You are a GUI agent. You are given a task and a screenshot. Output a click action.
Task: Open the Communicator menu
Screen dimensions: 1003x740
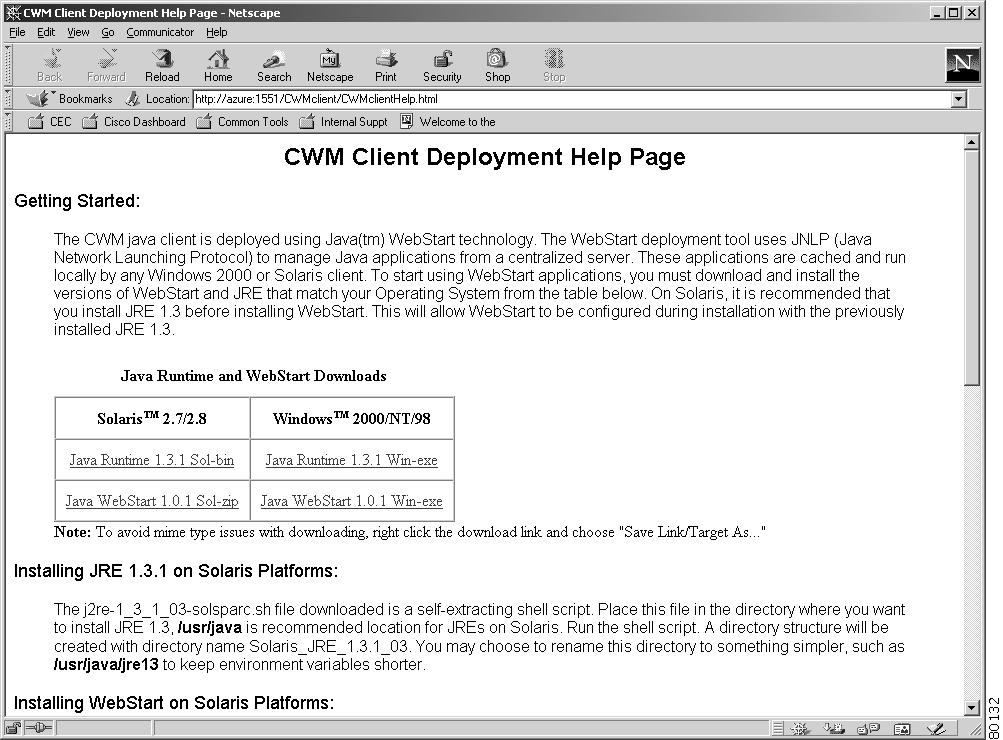click(160, 32)
